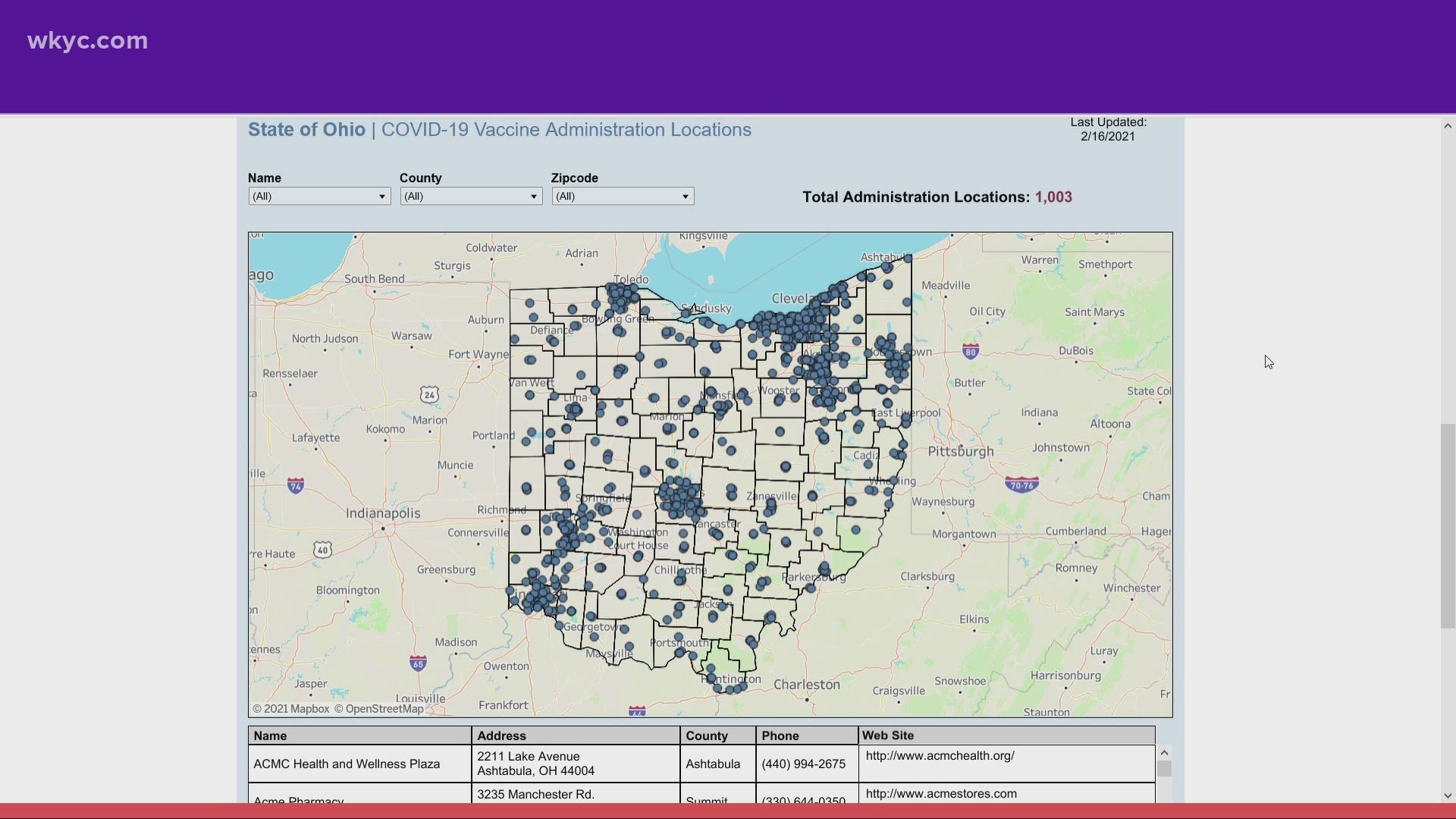Click the Total Administration Locations count 1,003
The width and height of the screenshot is (1456, 819).
click(1053, 197)
